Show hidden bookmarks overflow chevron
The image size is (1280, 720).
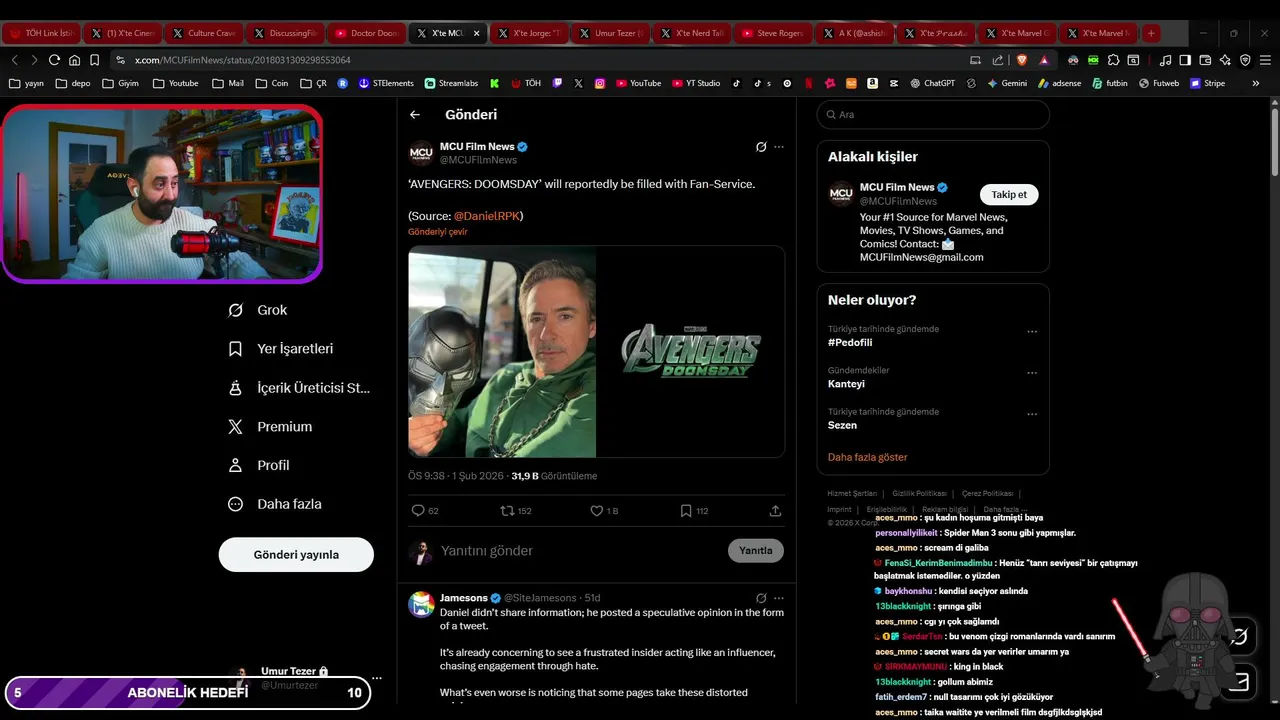(1255, 83)
